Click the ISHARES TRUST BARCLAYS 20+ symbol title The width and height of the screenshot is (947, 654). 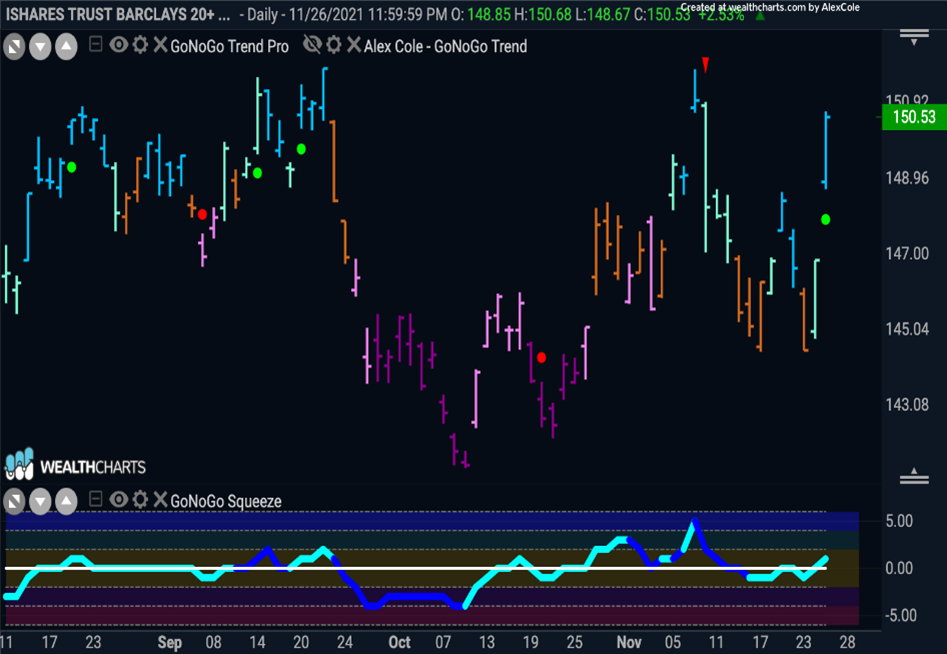click(x=118, y=15)
